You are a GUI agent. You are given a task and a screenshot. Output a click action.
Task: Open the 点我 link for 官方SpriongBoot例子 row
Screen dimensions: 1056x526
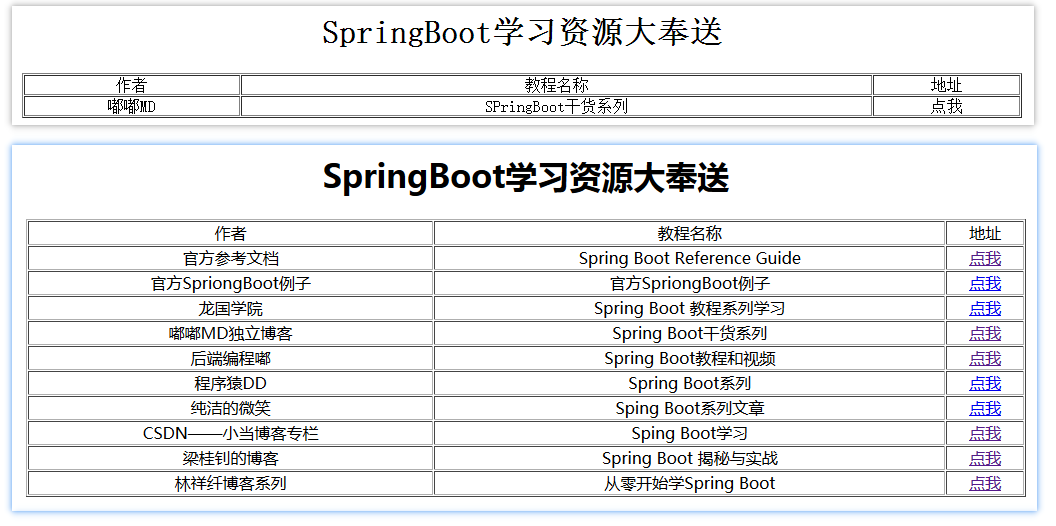(x=985, y=284)
